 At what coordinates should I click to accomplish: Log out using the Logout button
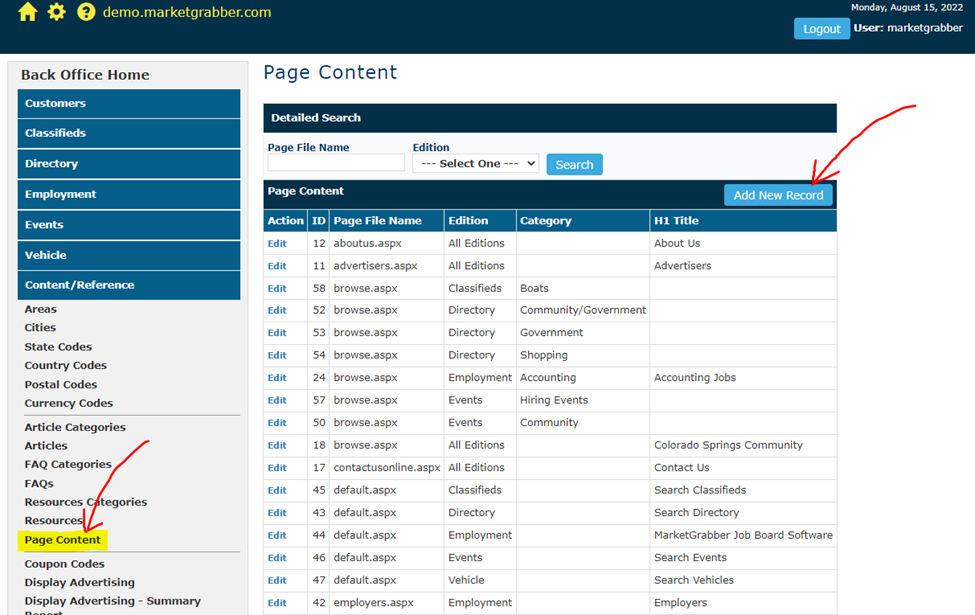[821, 29]
